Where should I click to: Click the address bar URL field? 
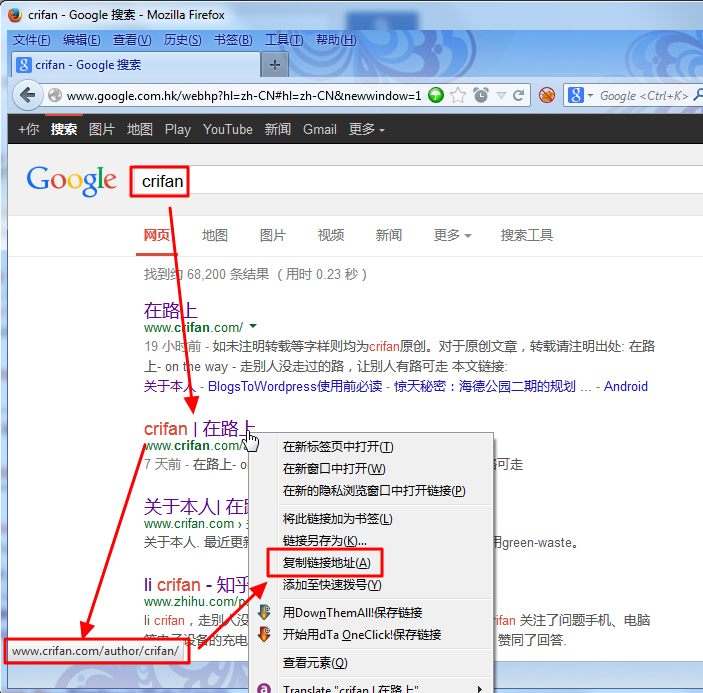244,95
